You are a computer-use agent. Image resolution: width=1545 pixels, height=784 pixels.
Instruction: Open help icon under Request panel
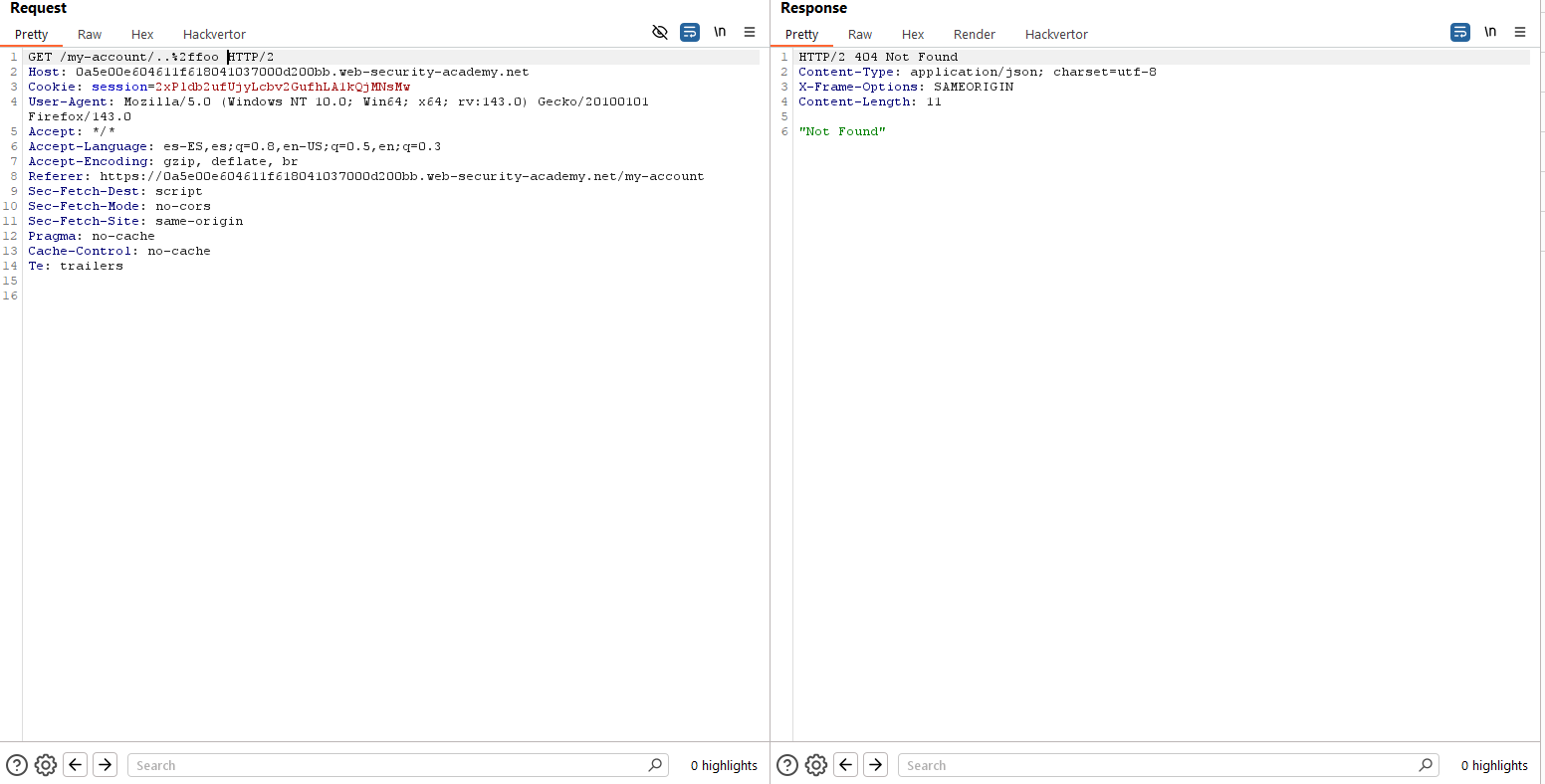[x=17, y=765]
